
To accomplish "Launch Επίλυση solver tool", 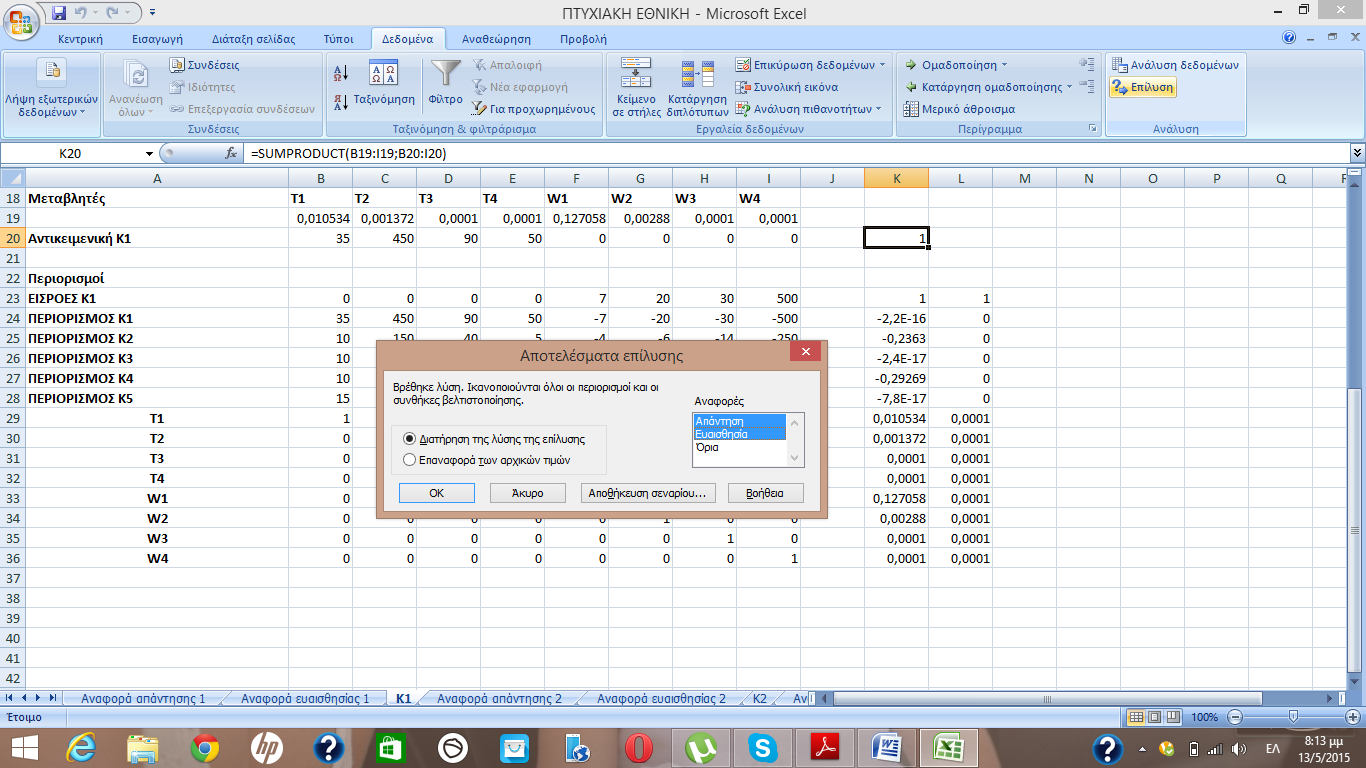I will click(1143, 87).
